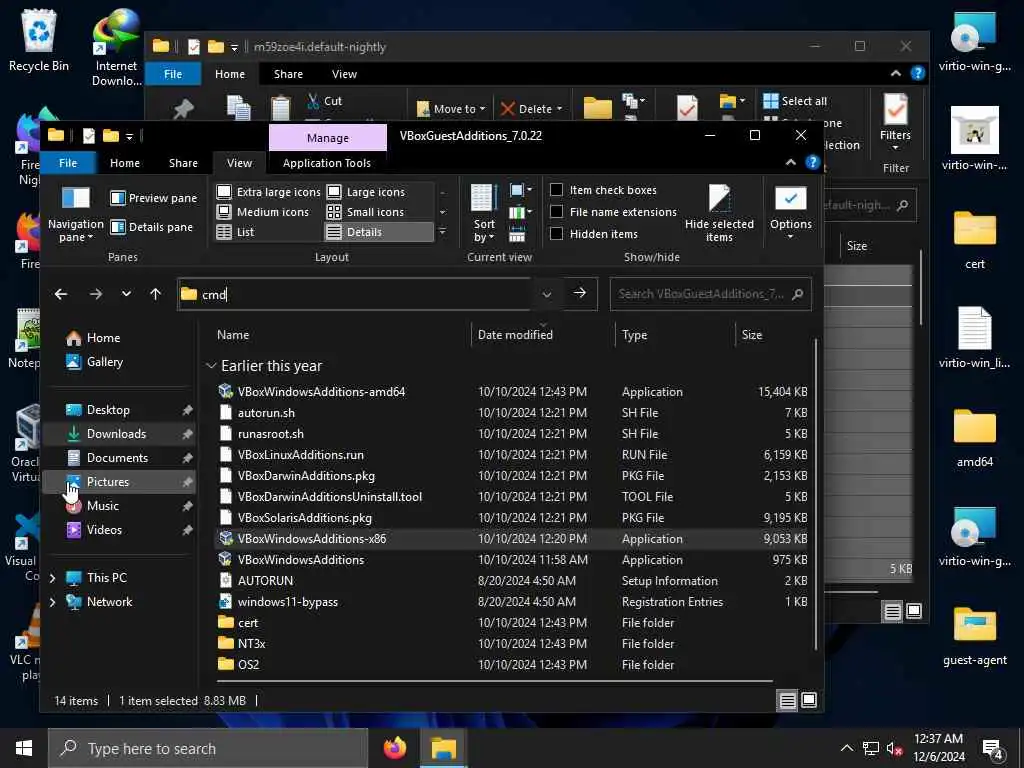This screenshot has height=768, width=1024.
Task: Collapse the ribbon with the chevron
Action: coord(791,162)
